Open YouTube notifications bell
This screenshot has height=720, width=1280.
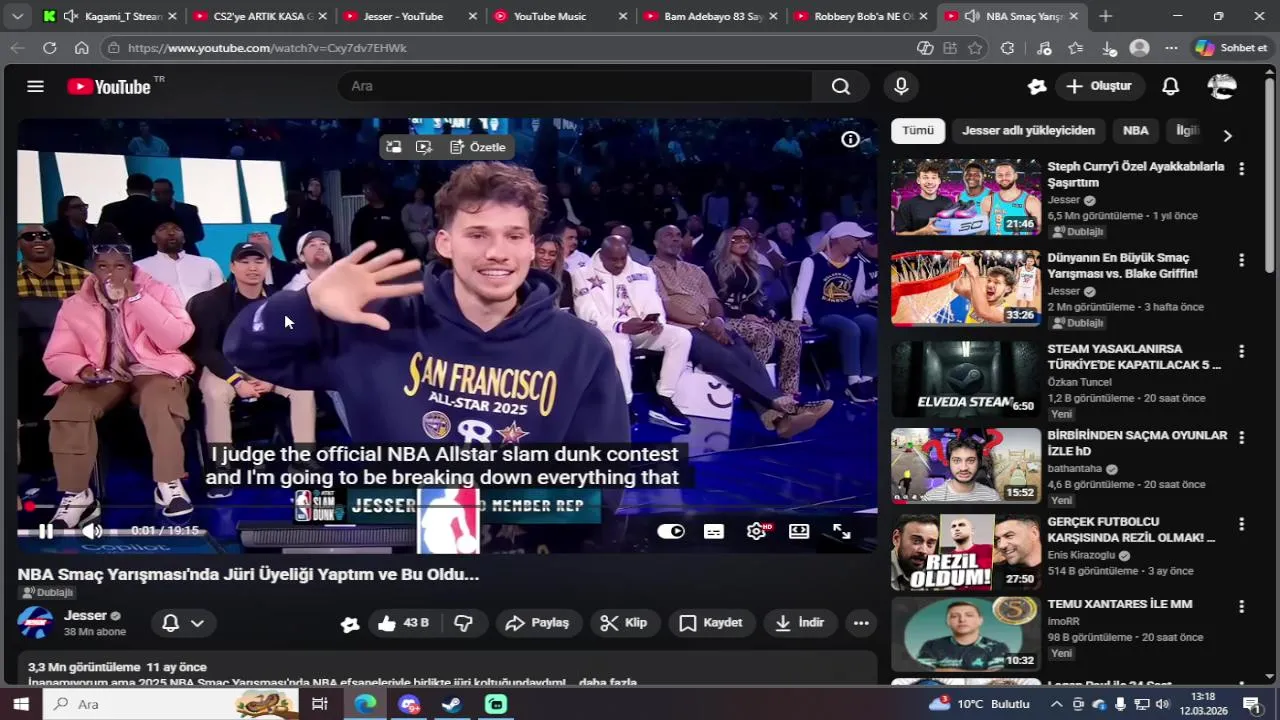click(1170, 86)
